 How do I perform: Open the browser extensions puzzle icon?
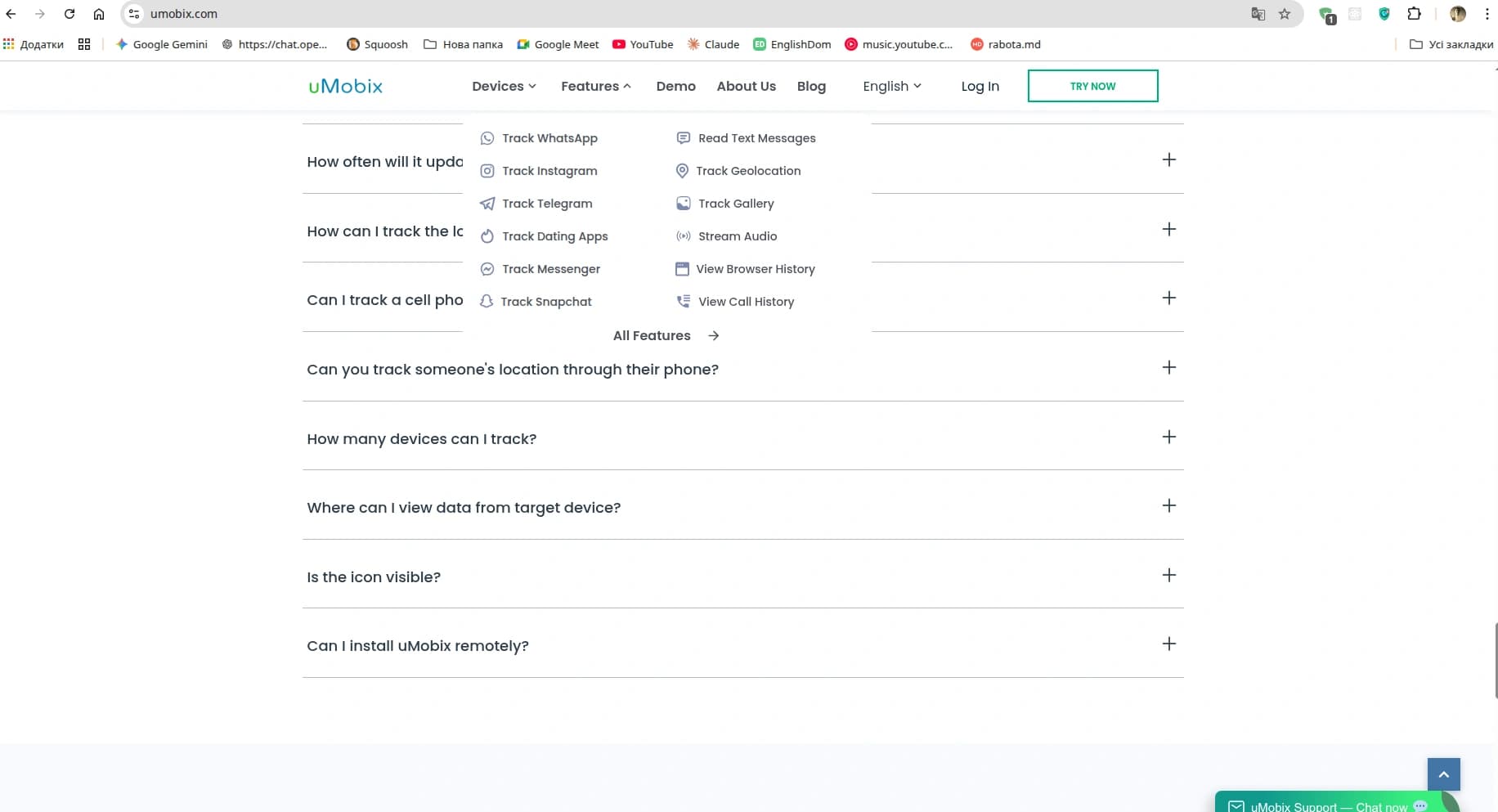click(x=1414, y=14)
